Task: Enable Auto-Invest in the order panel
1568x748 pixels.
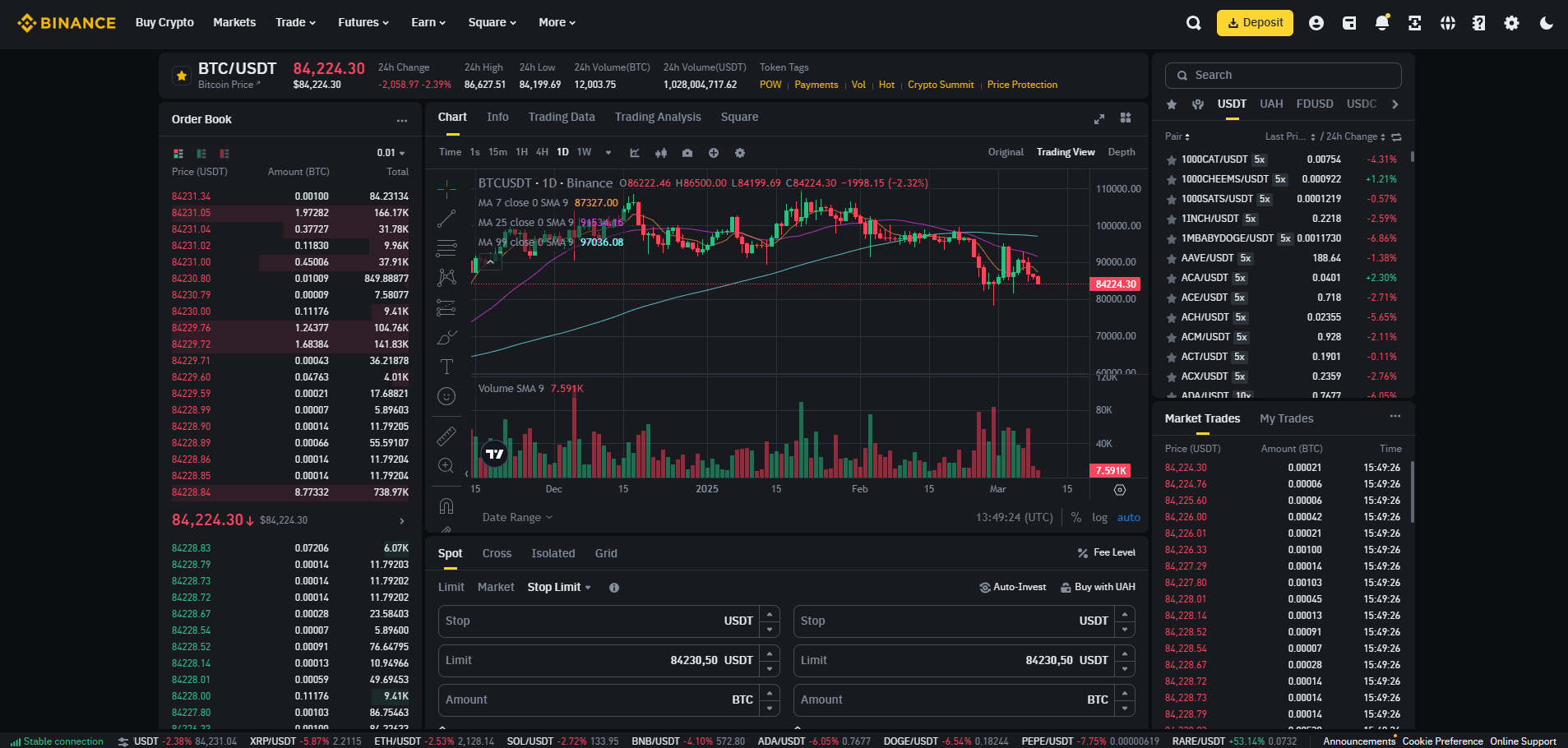Action: (1013, 586)
